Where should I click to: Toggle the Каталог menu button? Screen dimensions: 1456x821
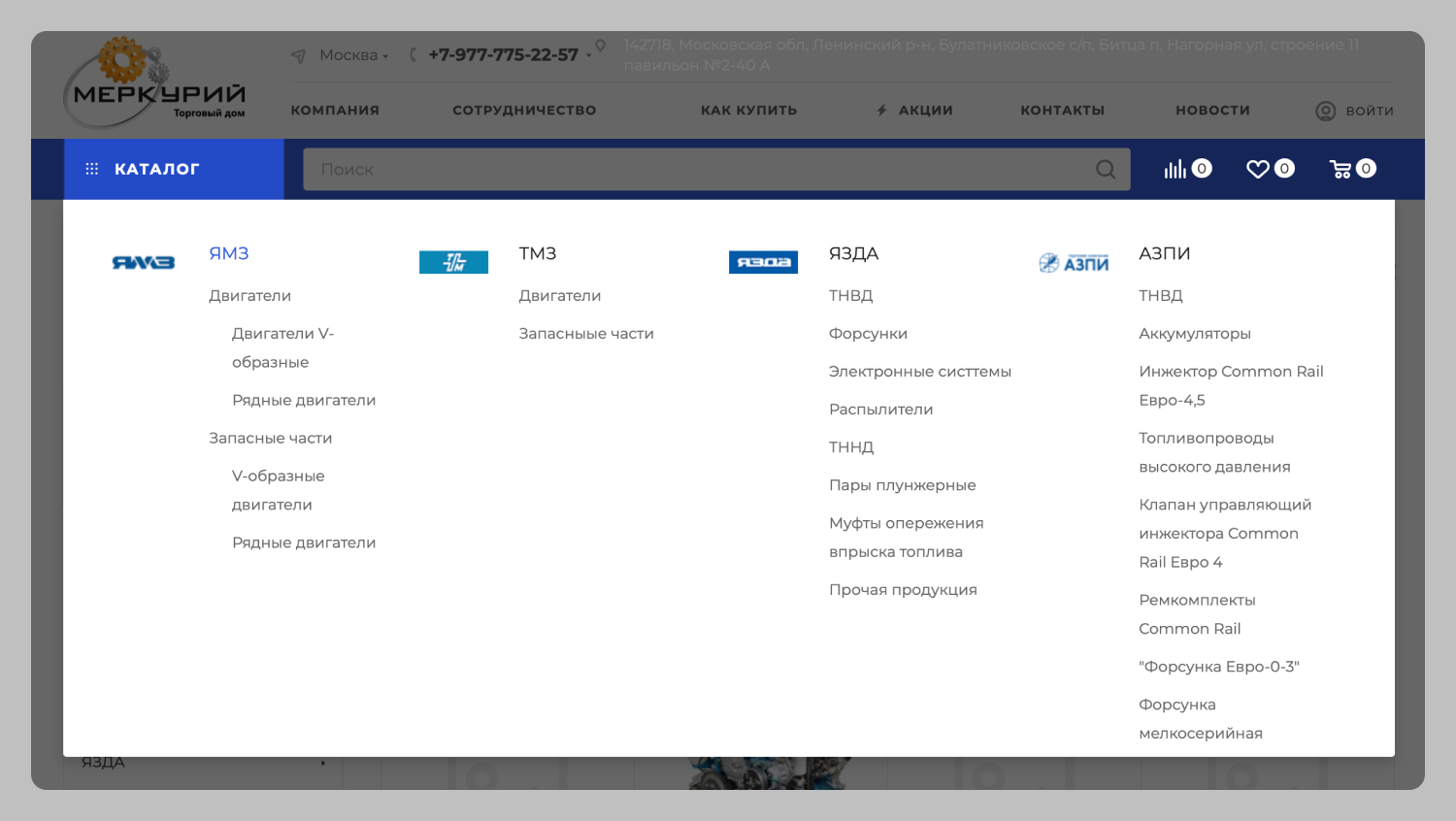coord(174,169)
